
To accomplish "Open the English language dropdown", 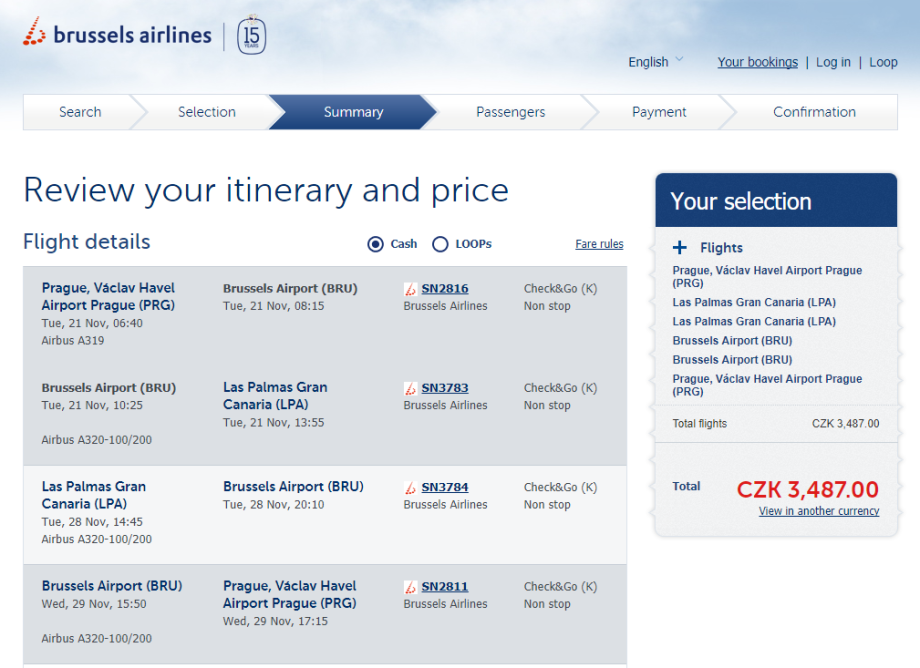I will (x=656, y=62).
